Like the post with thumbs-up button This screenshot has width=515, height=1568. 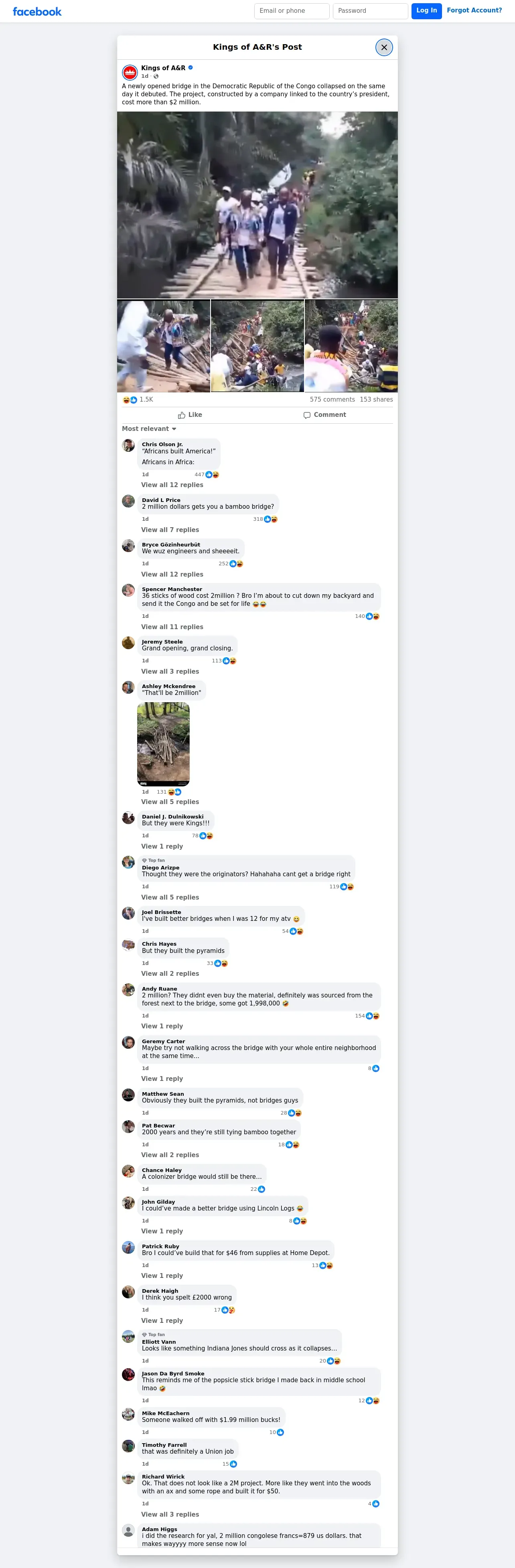(x=190, y=415)
